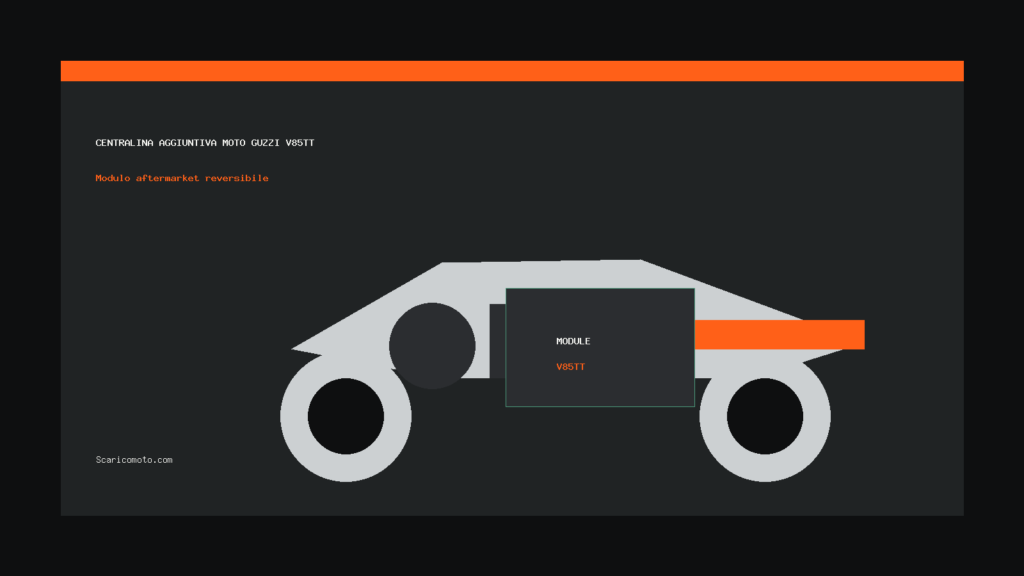Click the dark circle on the motorcycle body
This screenshot has height=576, width=1024.
click(x=432, y=345)
